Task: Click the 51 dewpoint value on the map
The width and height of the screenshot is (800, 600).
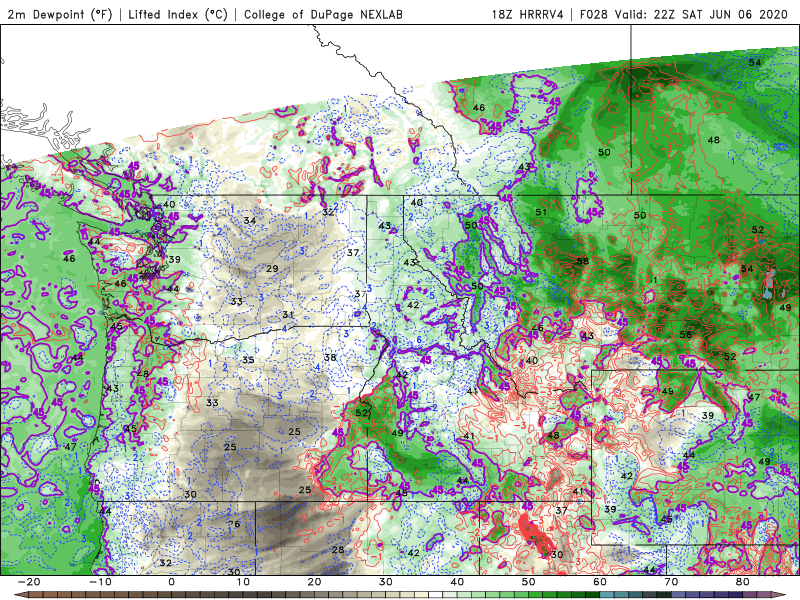Action: tap(541, 212)
